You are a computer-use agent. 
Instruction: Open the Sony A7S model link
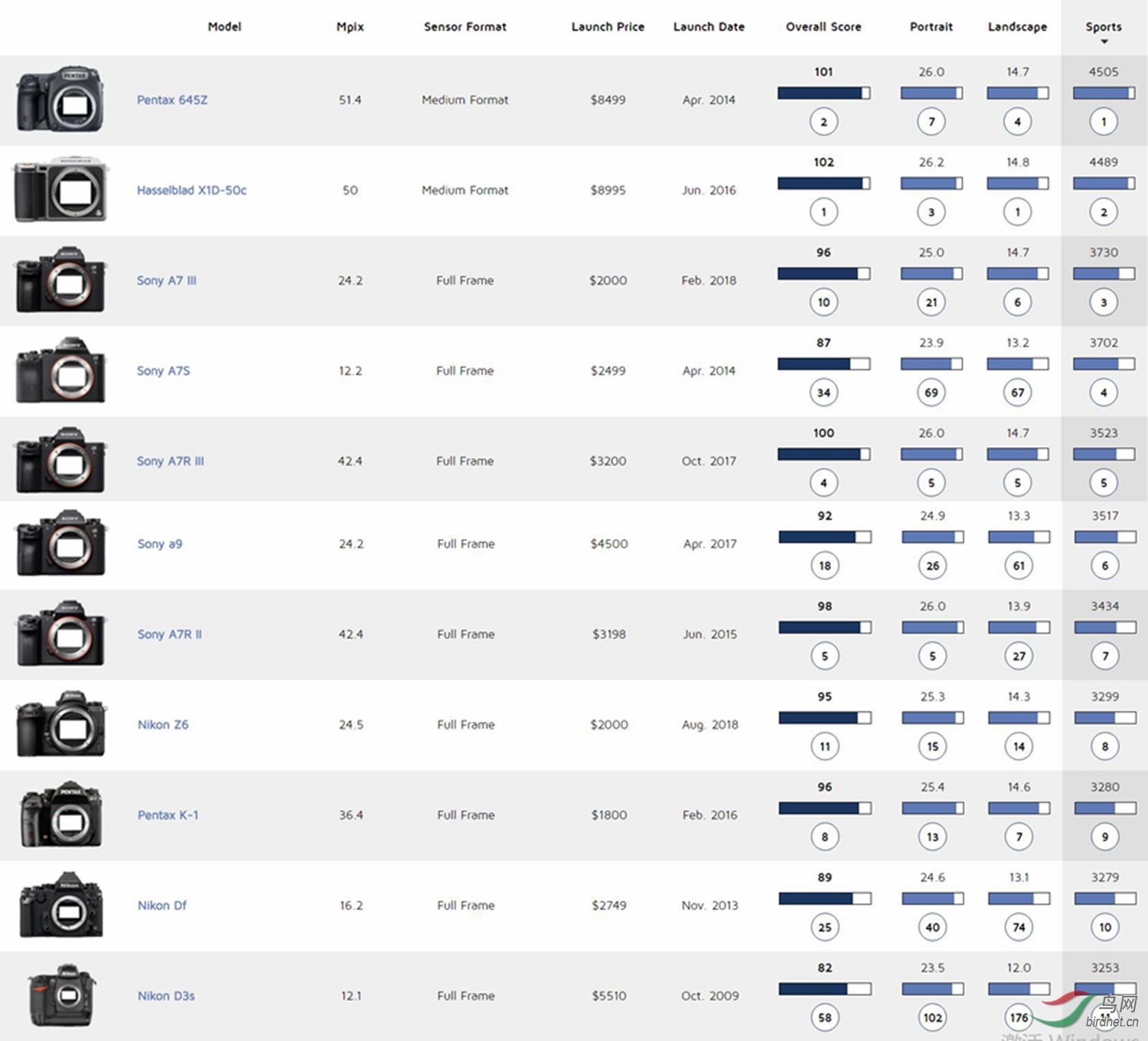pyautogui.click(x=163, y=370)
